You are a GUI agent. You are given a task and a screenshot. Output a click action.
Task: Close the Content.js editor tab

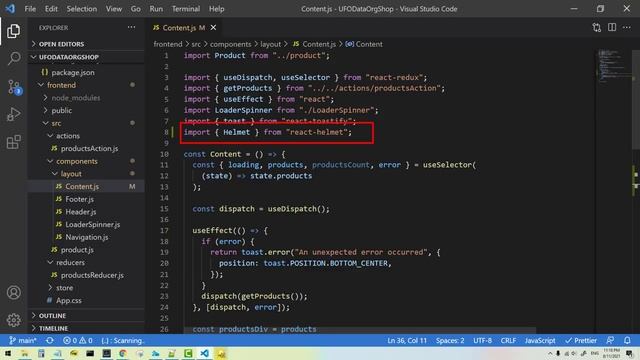pos(213,27)
